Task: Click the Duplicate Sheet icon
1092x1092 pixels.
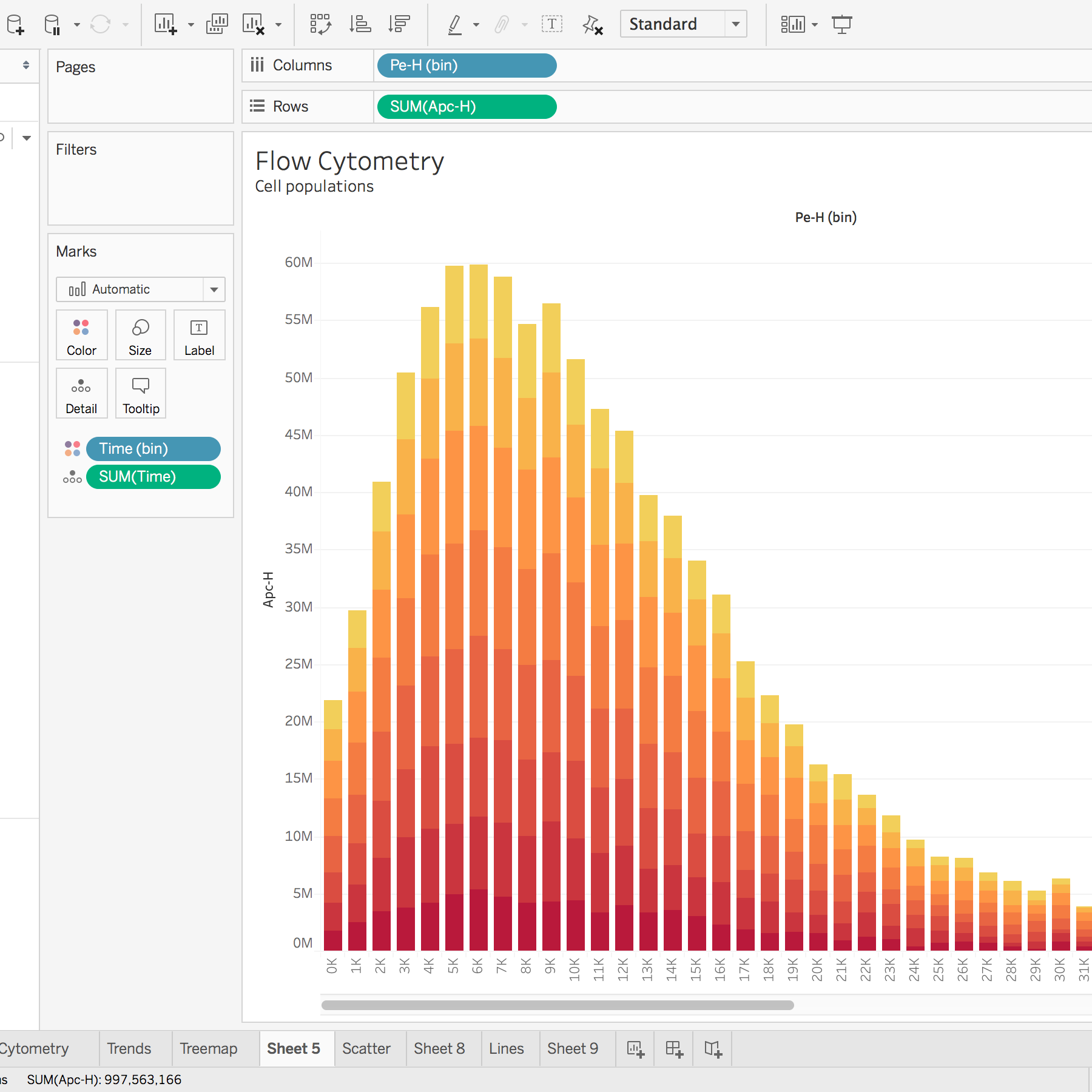Action: click(x=217, y=24)
